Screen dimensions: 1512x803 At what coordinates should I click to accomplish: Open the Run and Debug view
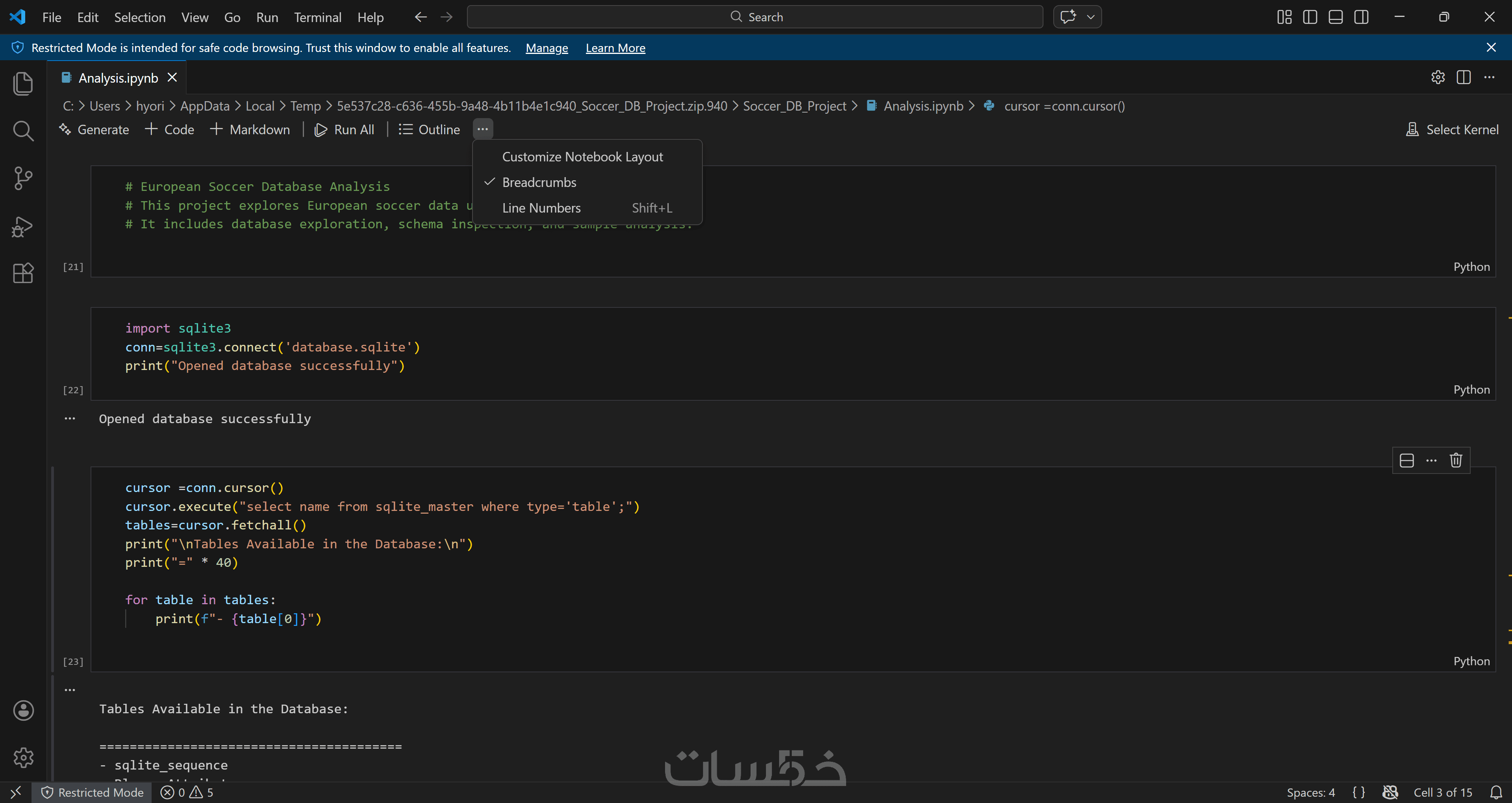pyautogui.click(x=23, y=227)
